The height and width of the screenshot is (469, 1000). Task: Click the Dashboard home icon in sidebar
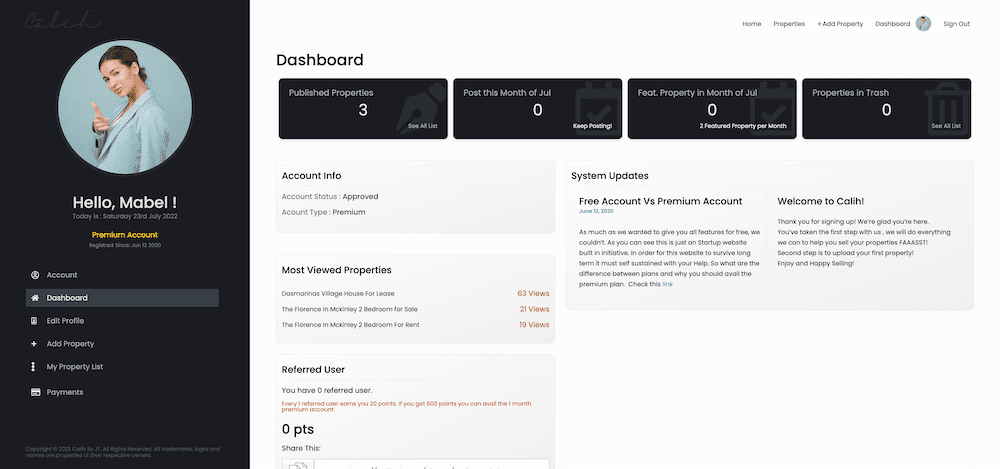click(x=36, y=298)
